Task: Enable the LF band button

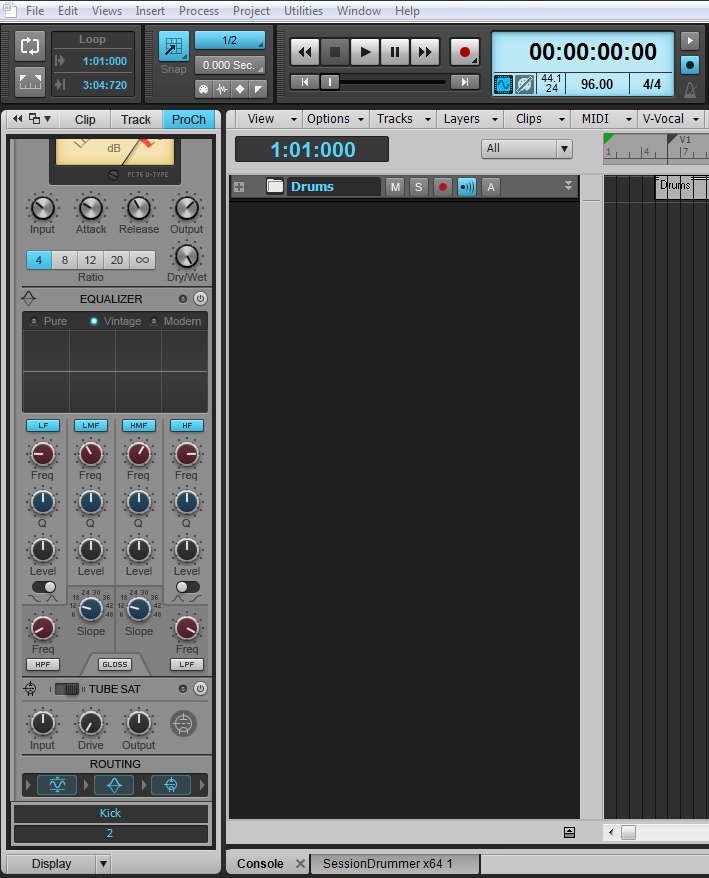Action: pyautogui.click(x=42, y=425)
